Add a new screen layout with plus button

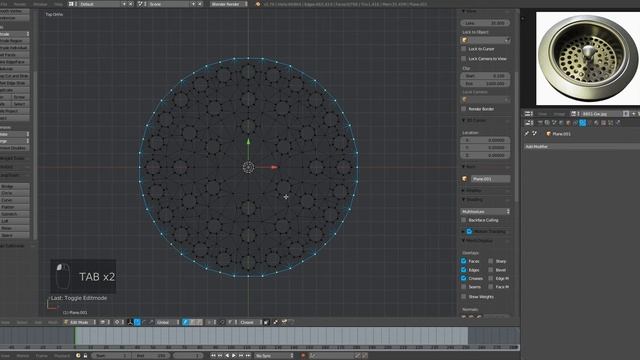(124, 4)
